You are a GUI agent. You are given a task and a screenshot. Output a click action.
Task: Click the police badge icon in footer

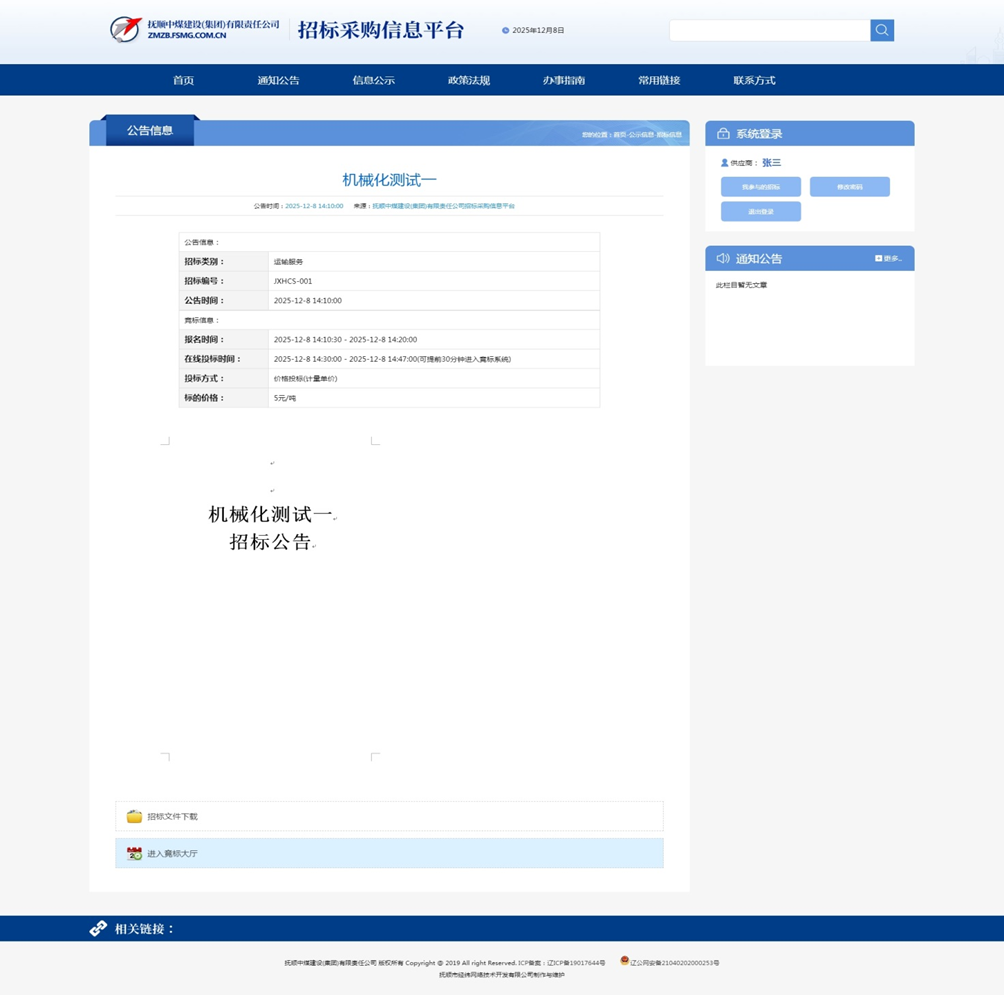point(624,960)
